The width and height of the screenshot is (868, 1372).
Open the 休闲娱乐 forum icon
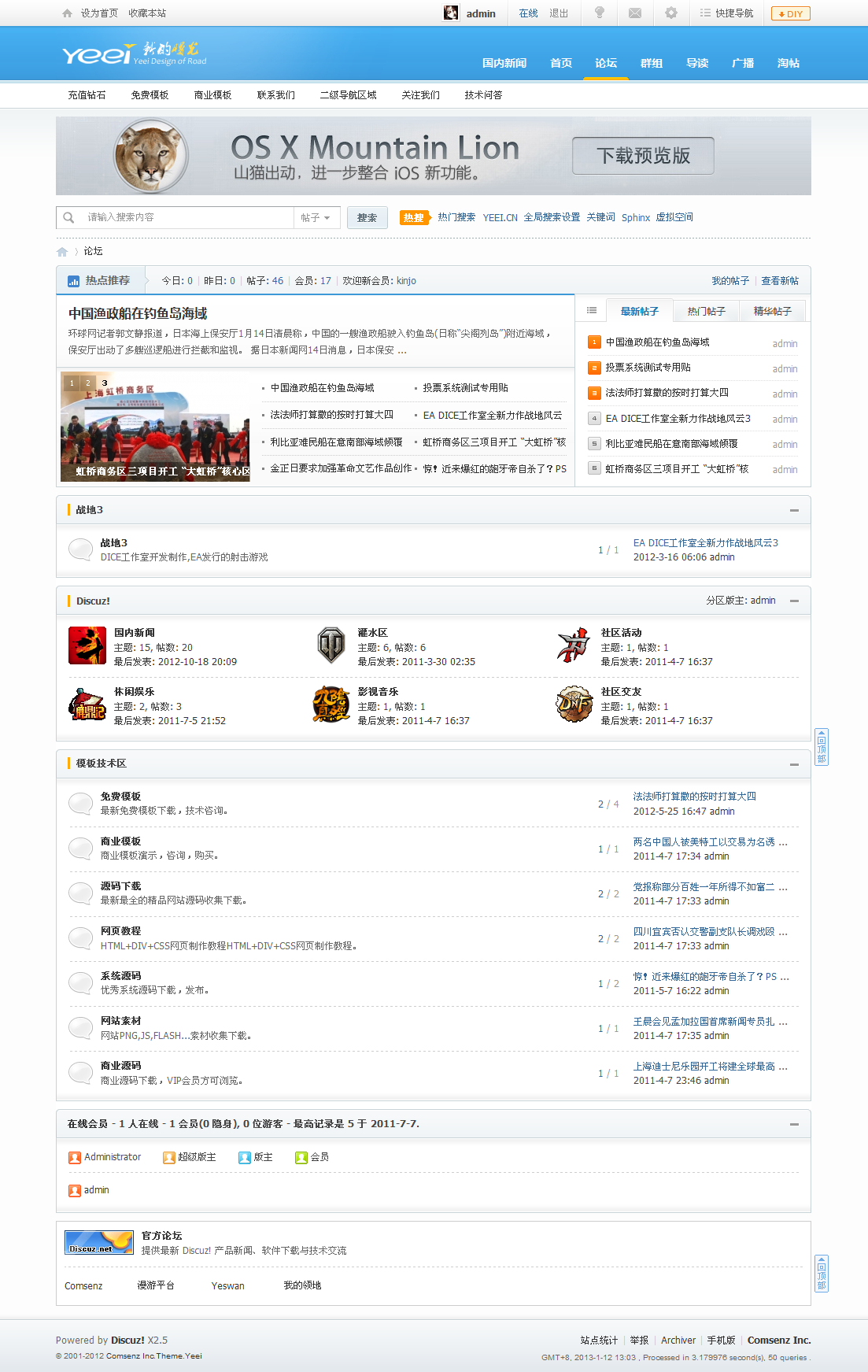pos(87,705)
